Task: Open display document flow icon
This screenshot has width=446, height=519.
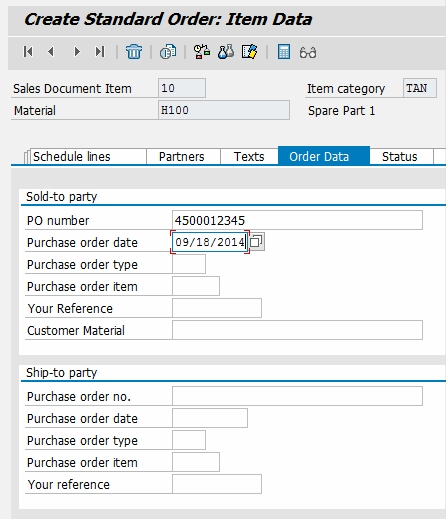Action: click(168, 52)
